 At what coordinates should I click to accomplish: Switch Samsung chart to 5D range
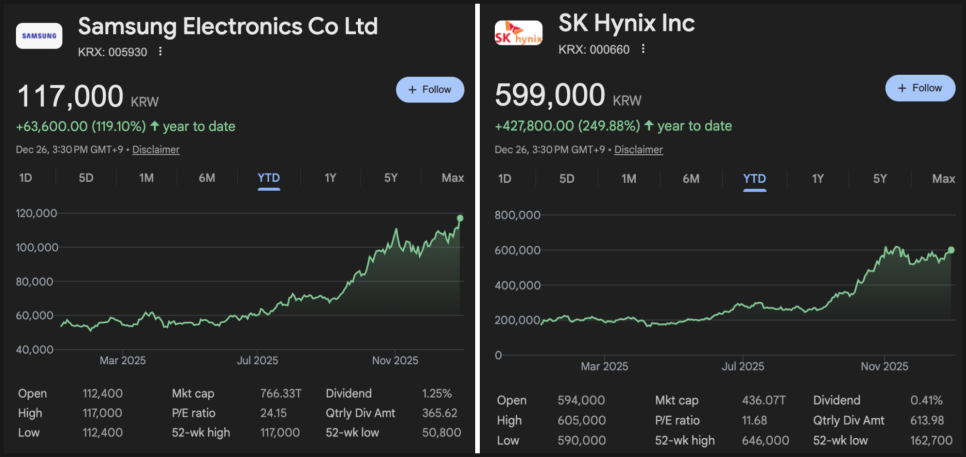click(x=86, y=178)
